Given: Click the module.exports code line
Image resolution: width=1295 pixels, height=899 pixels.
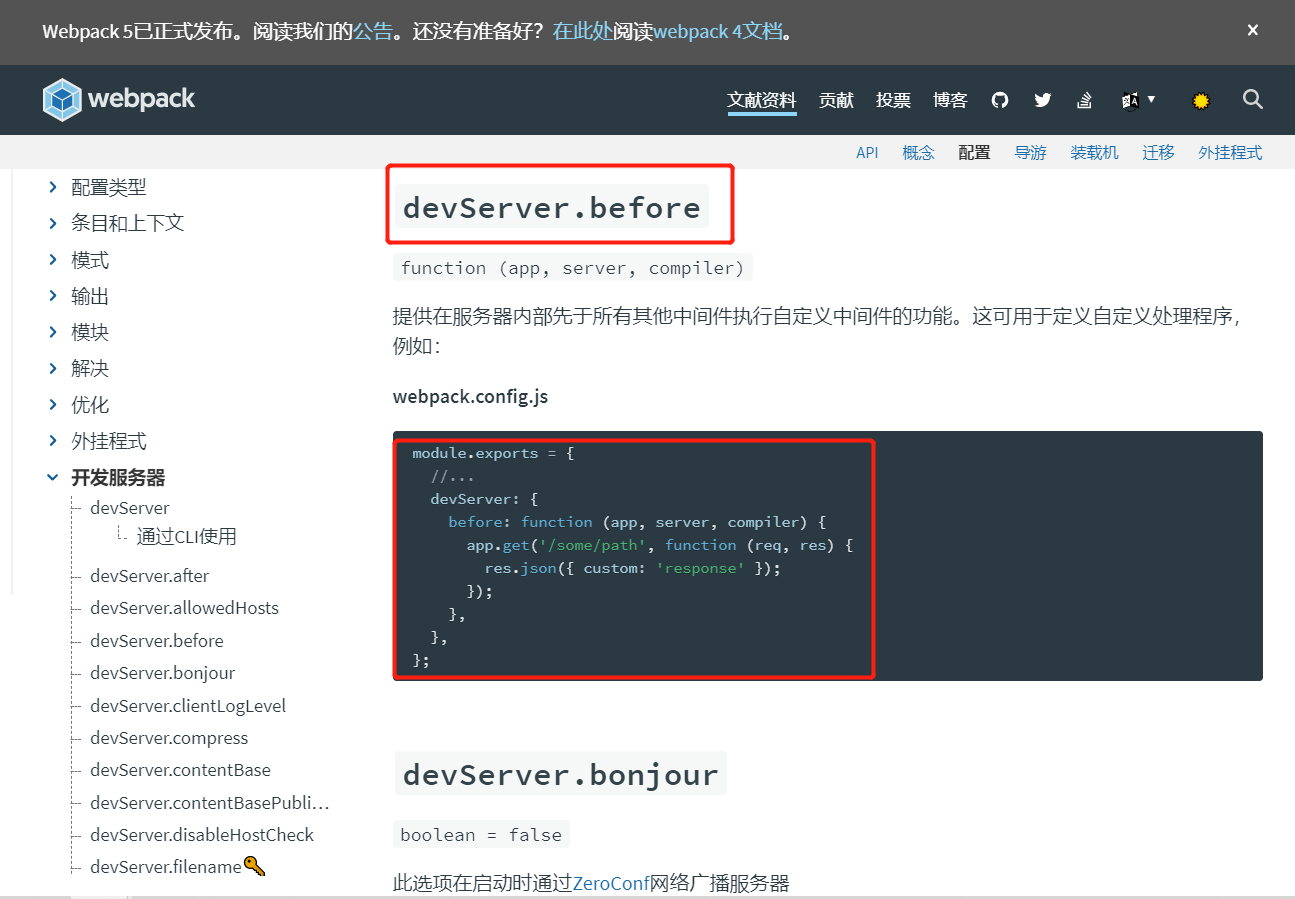Looking at the screenshot, I should pyautogui.click(x=493, y=453).
